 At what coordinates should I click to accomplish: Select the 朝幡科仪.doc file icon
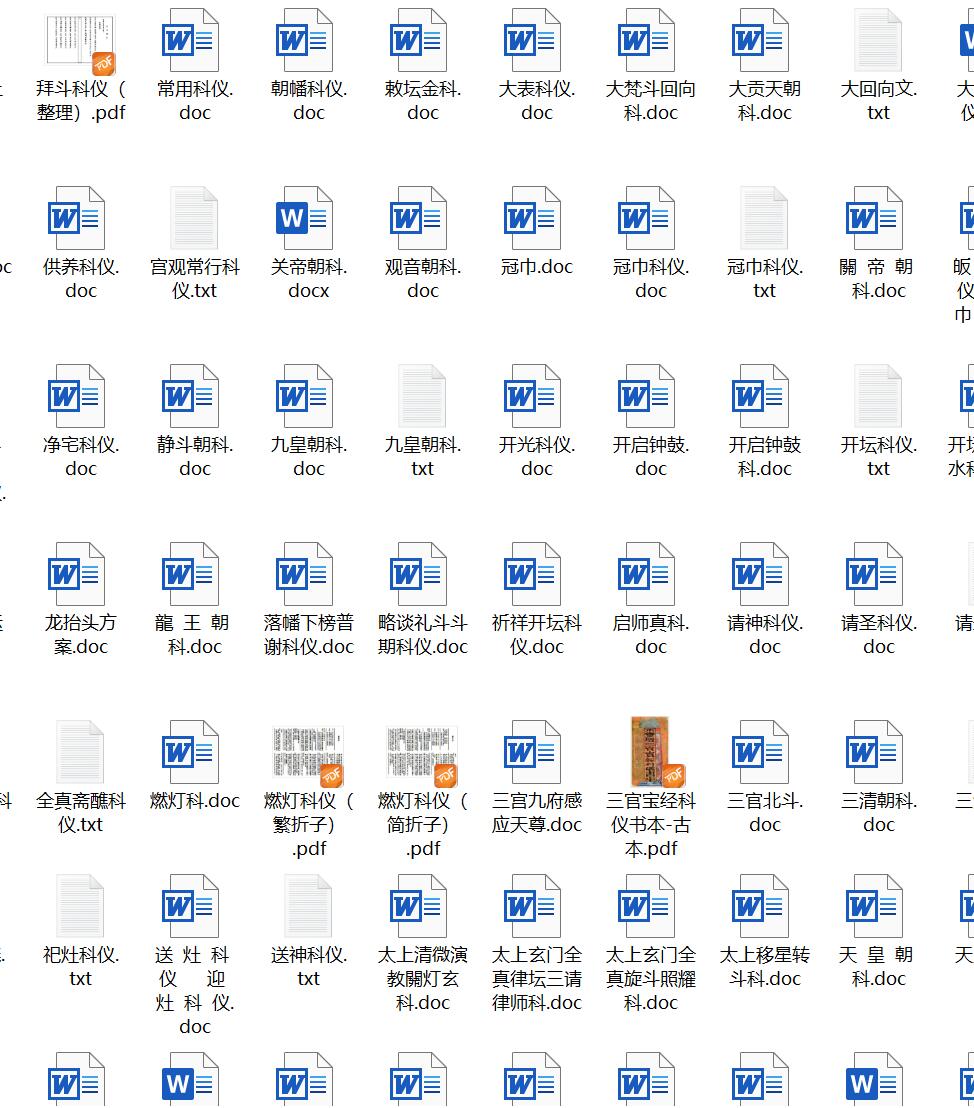tap(305, 40)
